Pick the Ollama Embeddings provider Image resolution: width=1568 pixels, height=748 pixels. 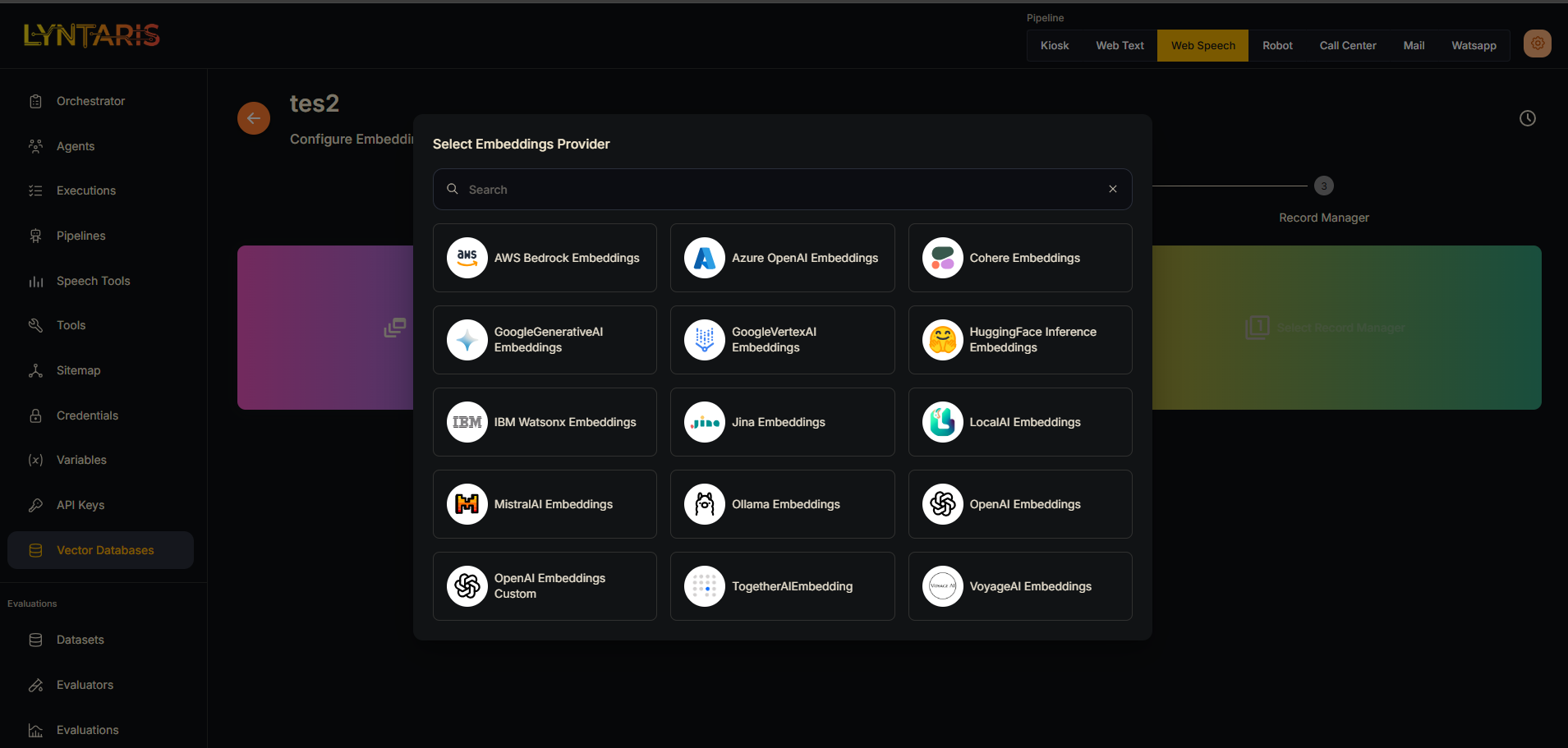(782, 504)
